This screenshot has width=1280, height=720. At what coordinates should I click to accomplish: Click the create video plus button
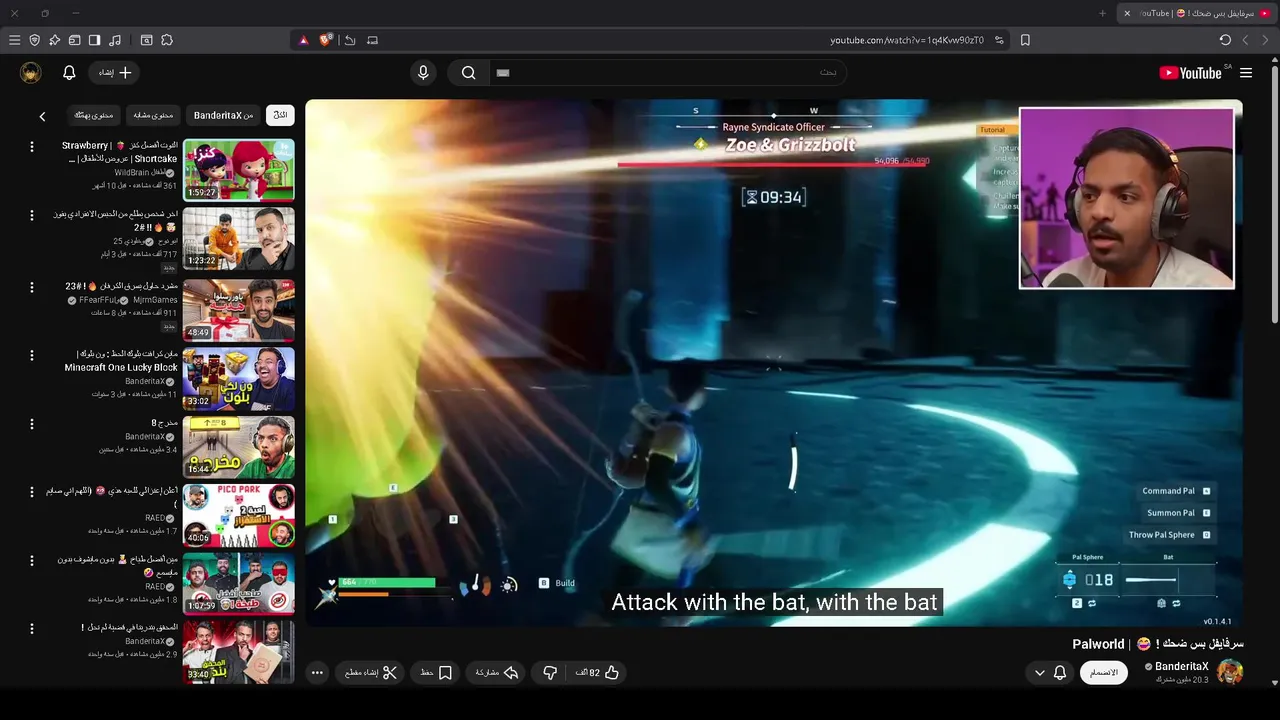click(115, 73)
